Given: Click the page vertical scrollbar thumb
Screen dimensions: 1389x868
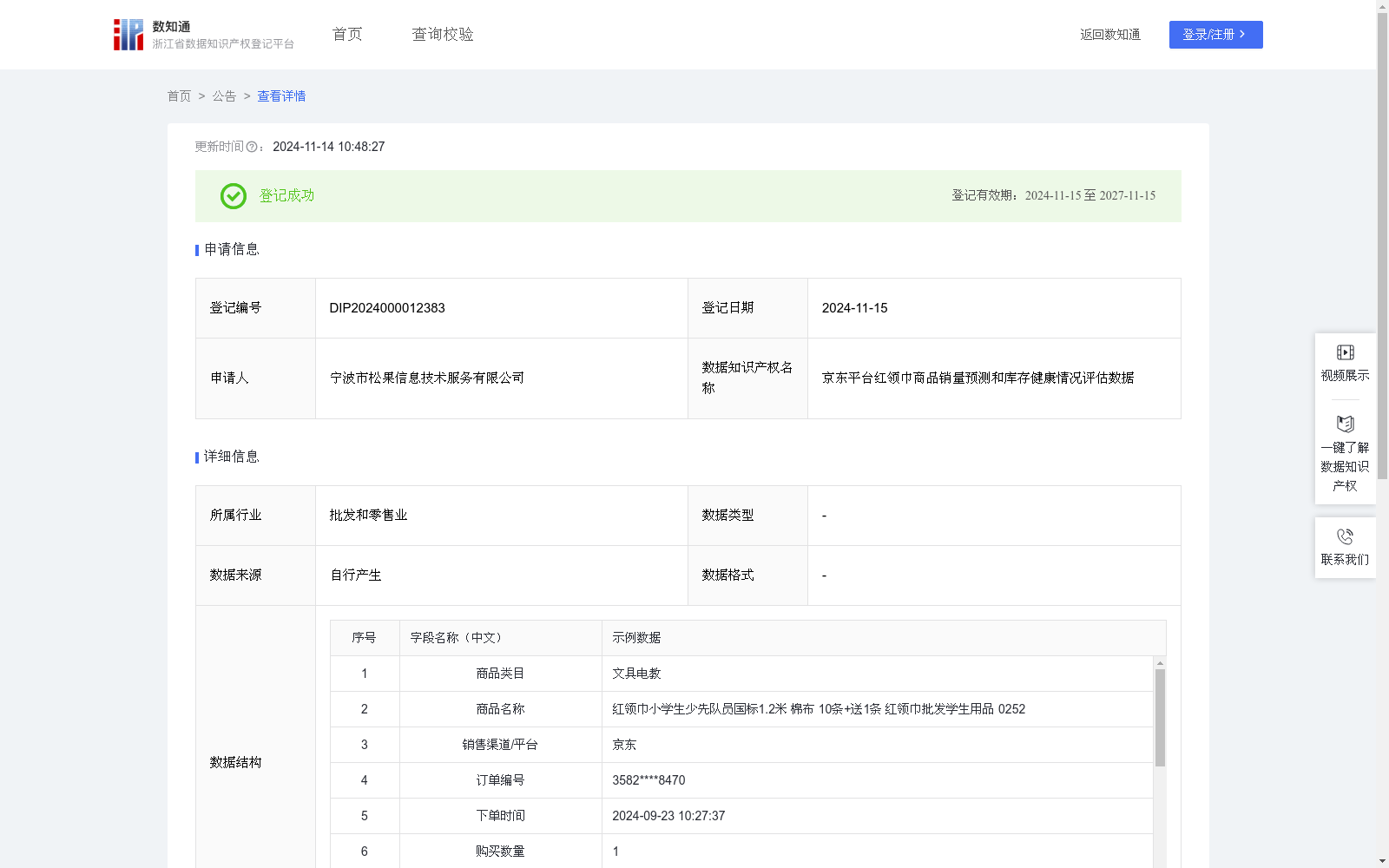Looking at the screenshot, I should coord(1382,246).
